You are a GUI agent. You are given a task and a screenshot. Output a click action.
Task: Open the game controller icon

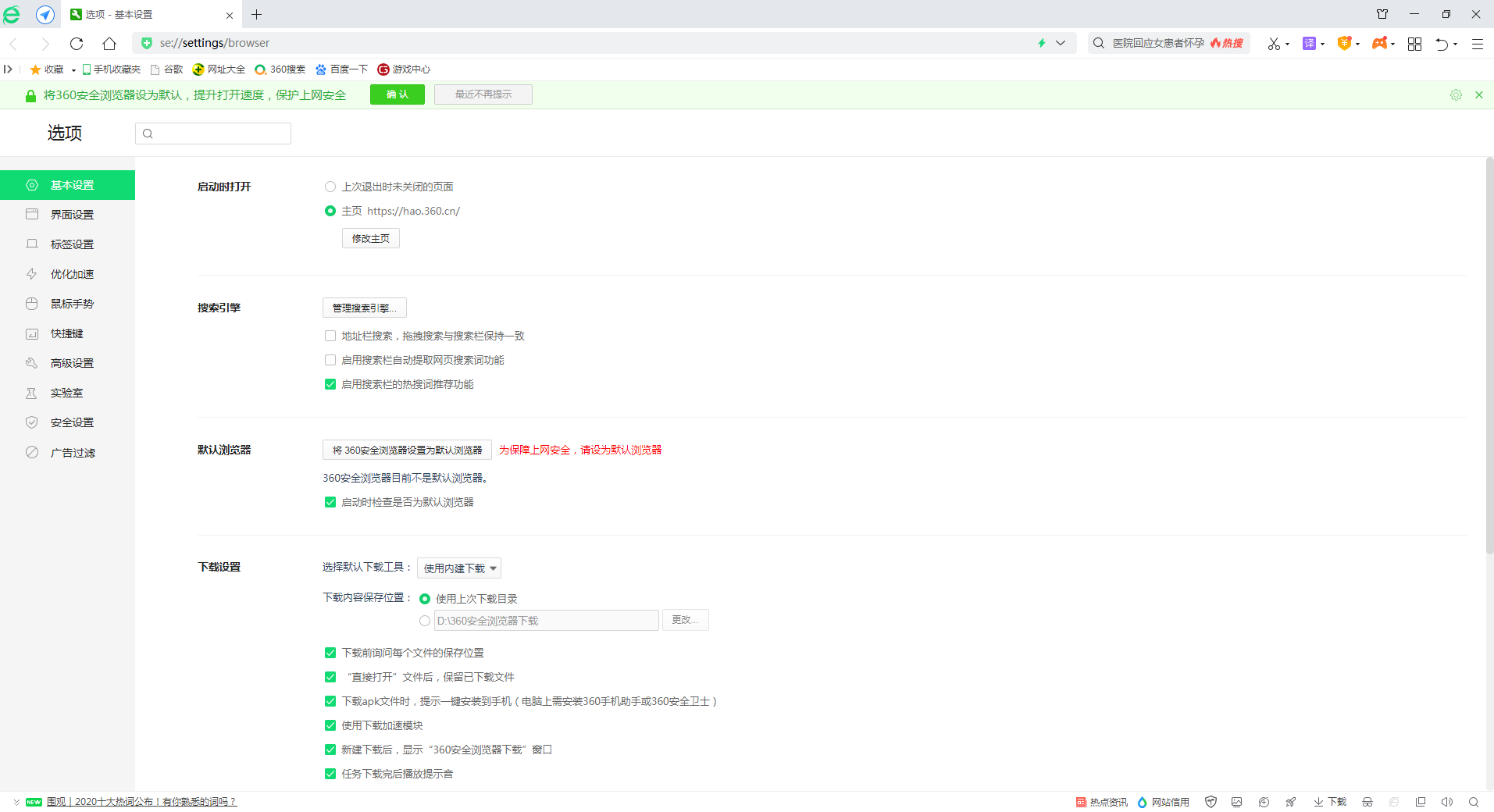point(1380,44)
